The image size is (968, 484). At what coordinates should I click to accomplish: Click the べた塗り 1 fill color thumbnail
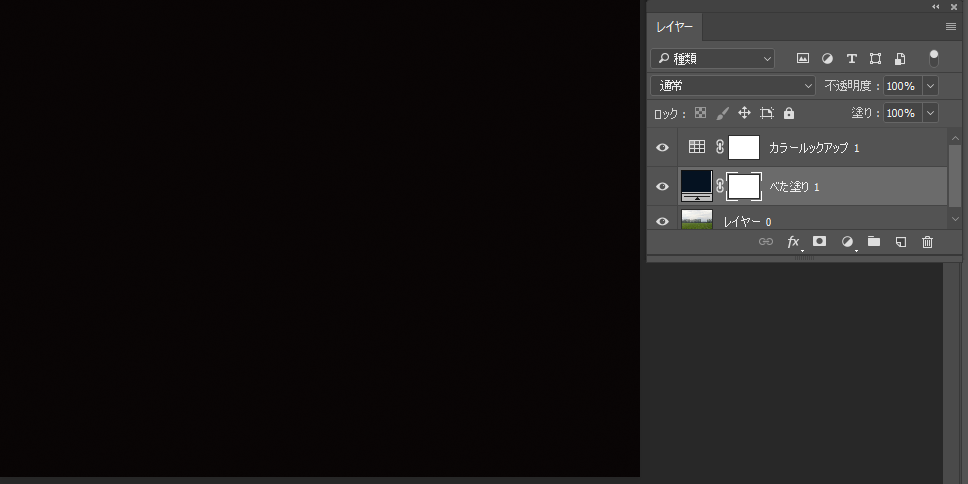[696, 186]
